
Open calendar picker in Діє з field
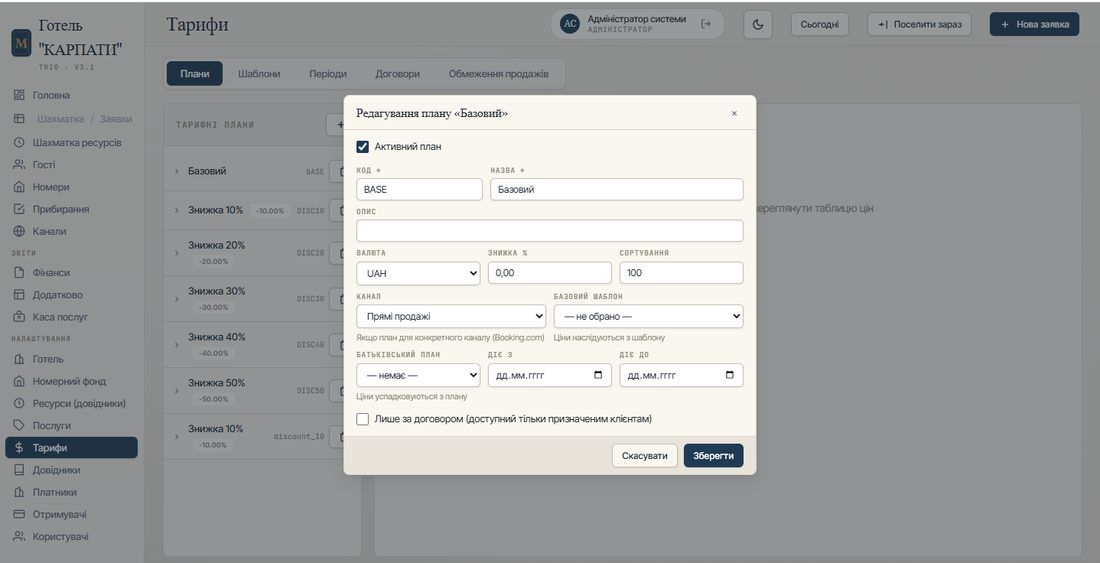coord(598,375)
